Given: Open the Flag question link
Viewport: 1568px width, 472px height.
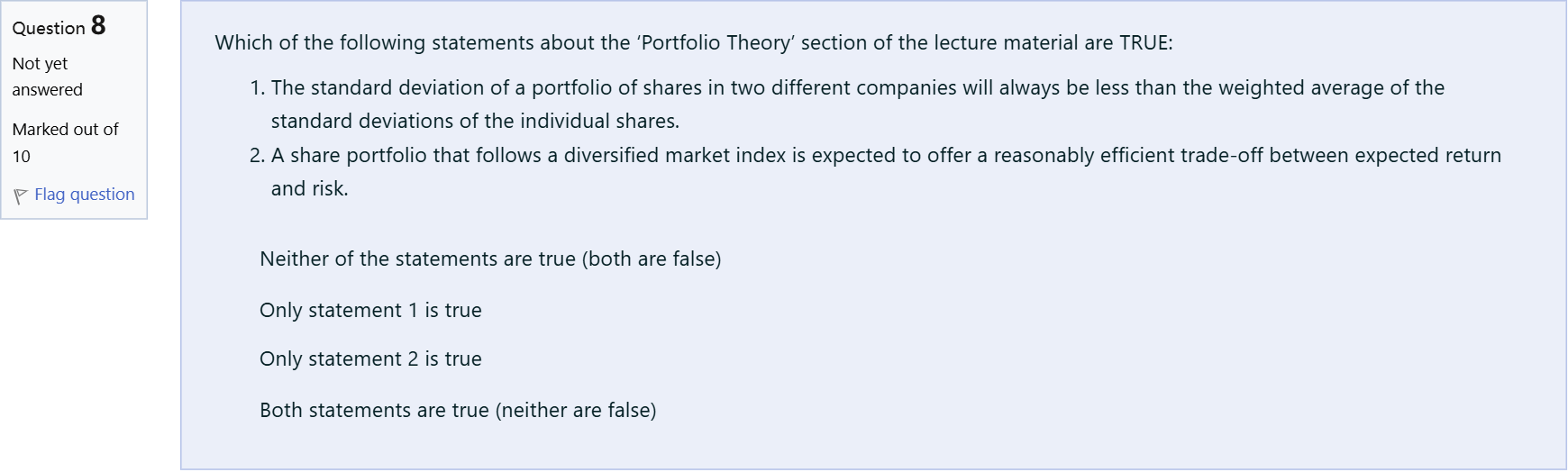Looking at the screenshot, I should (84, 195).
